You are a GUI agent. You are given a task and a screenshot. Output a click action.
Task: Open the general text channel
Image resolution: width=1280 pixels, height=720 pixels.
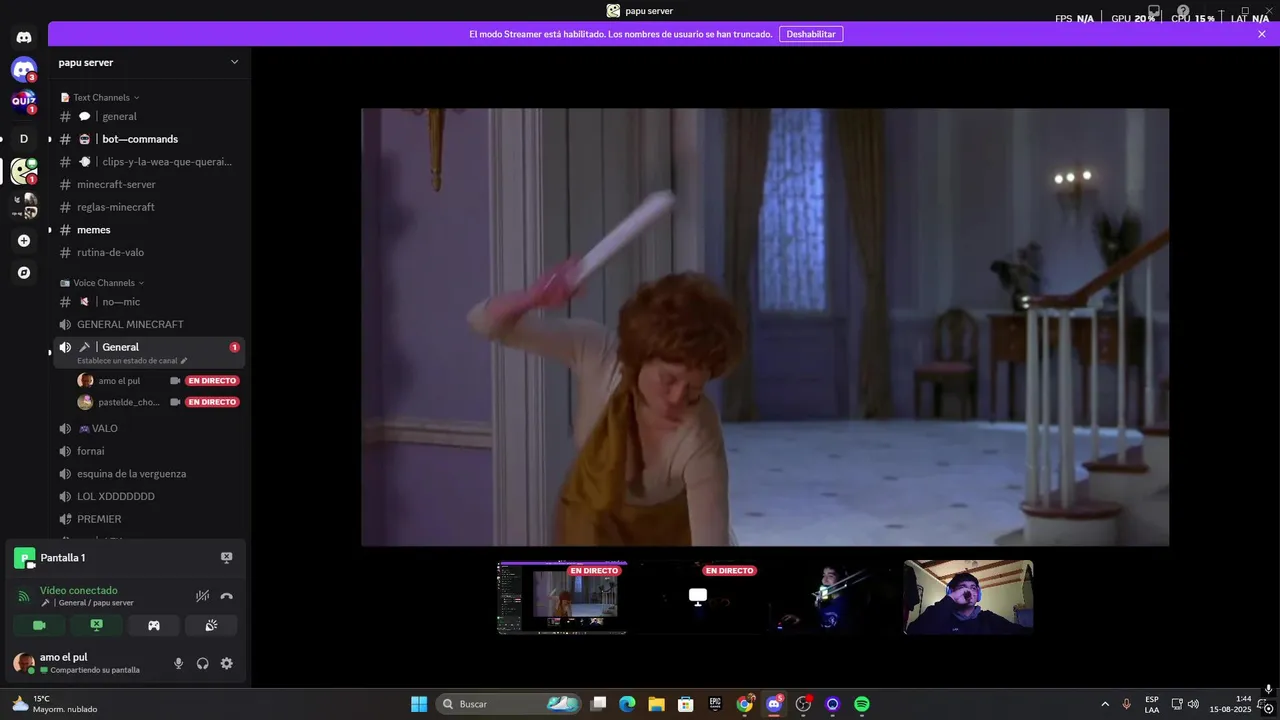coord(149,116)
